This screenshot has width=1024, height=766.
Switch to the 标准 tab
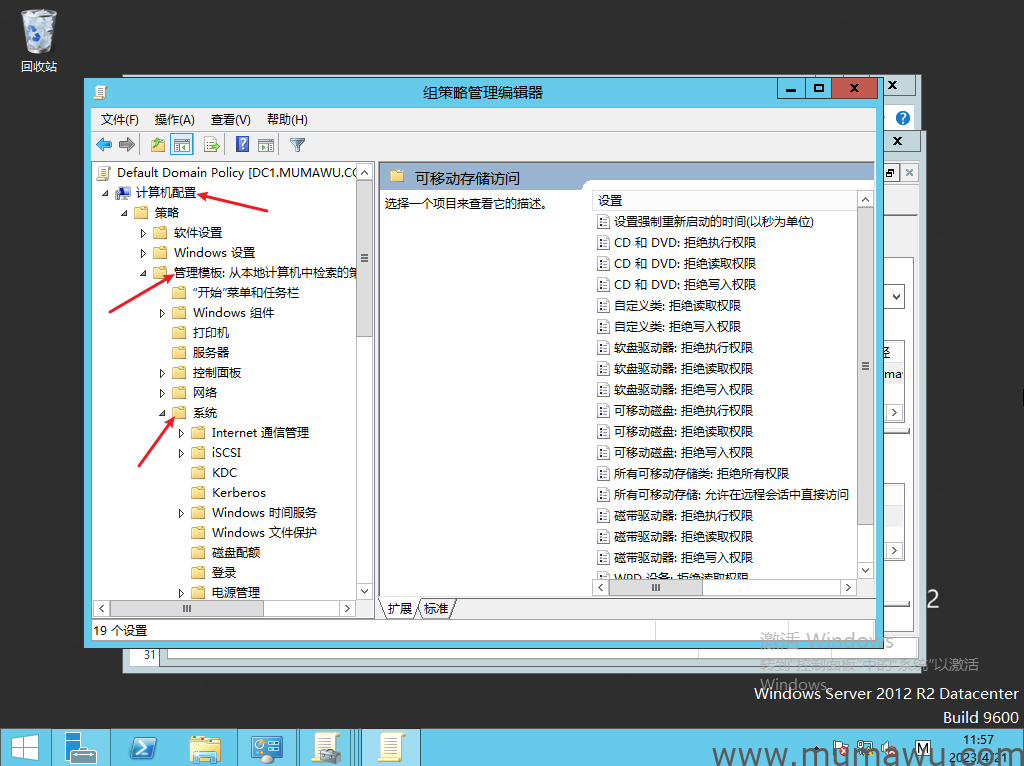(x=436, y=608)
